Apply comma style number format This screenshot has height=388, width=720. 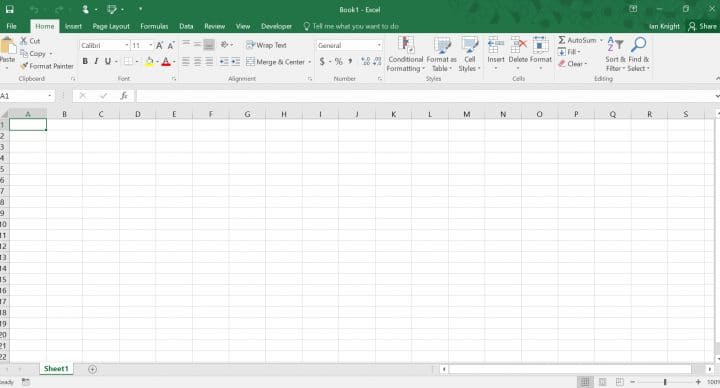tap(350, 61)
